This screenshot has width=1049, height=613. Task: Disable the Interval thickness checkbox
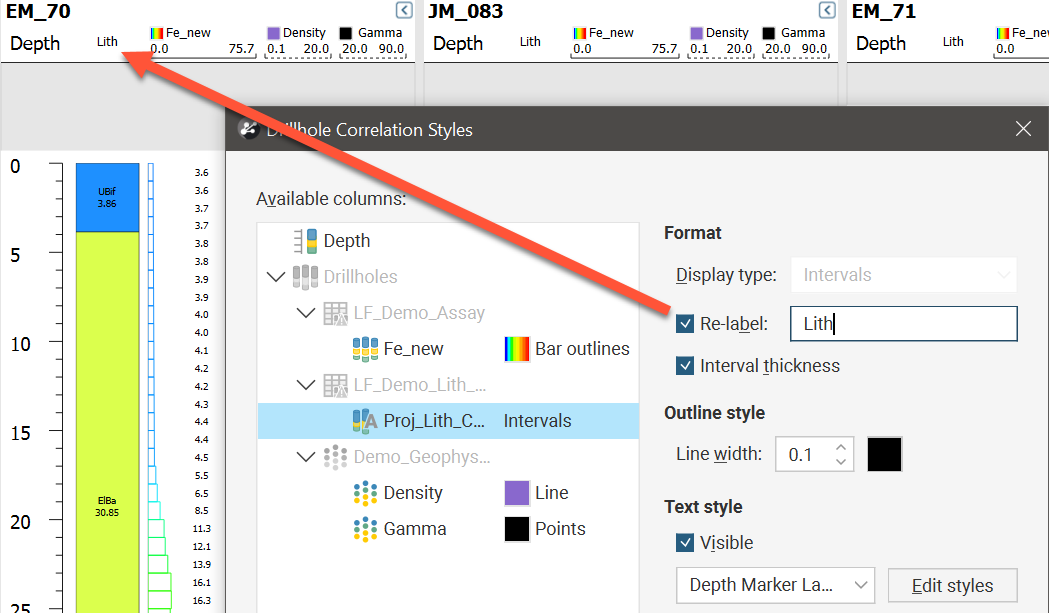(685, 366)
